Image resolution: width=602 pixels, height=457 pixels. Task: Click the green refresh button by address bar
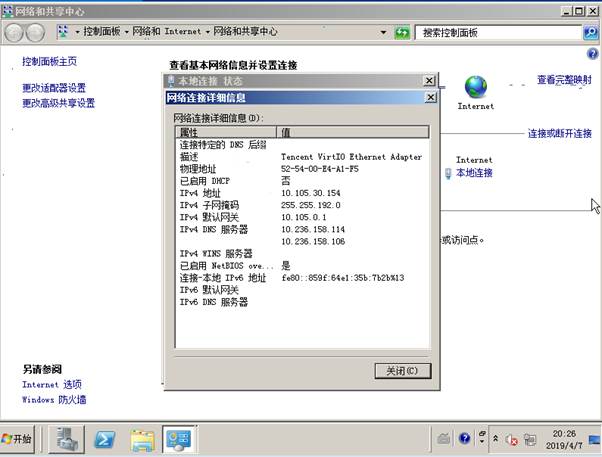pos(402,32)
